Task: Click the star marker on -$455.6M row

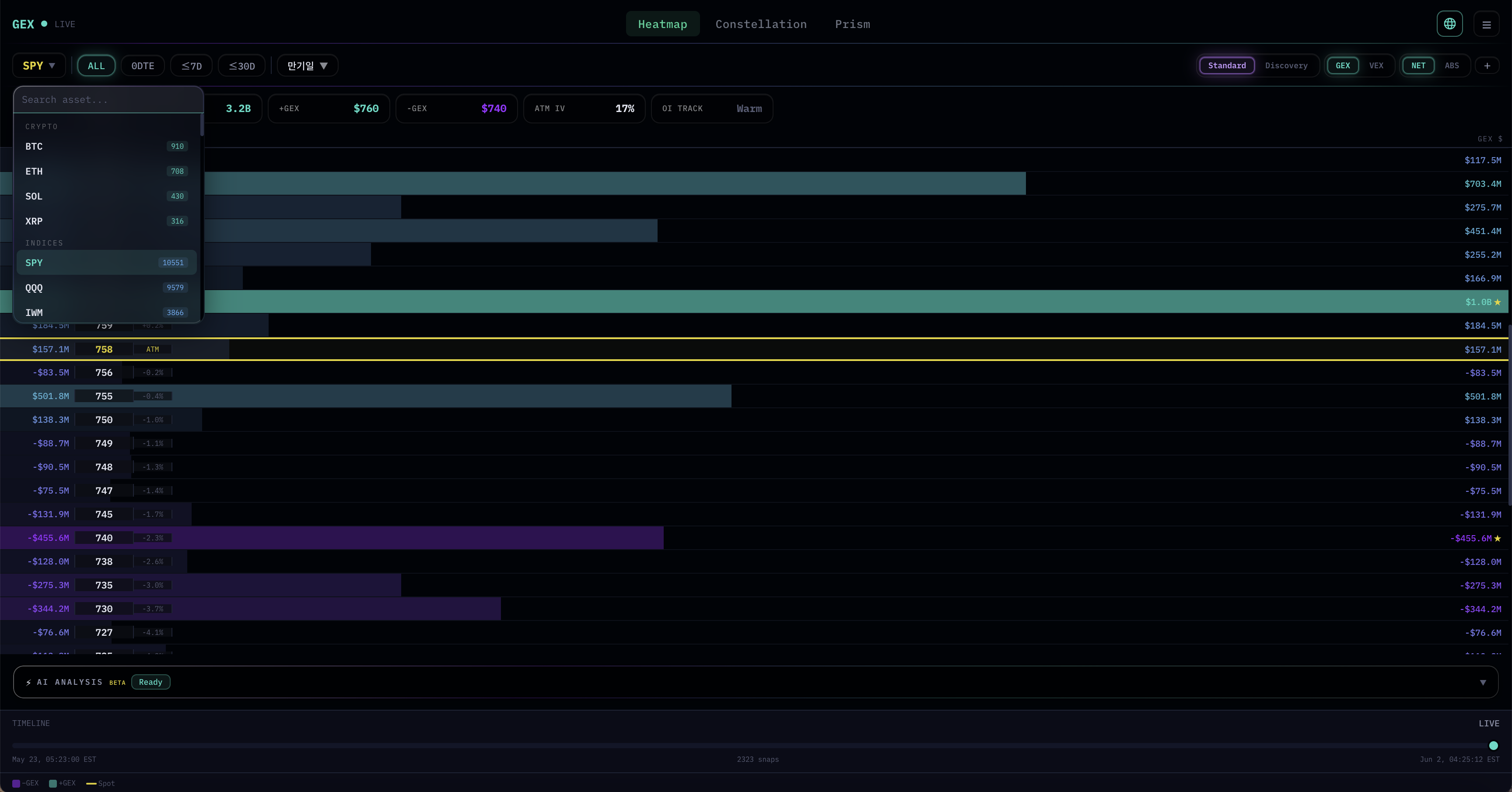Action: [x=1497, y=538]
